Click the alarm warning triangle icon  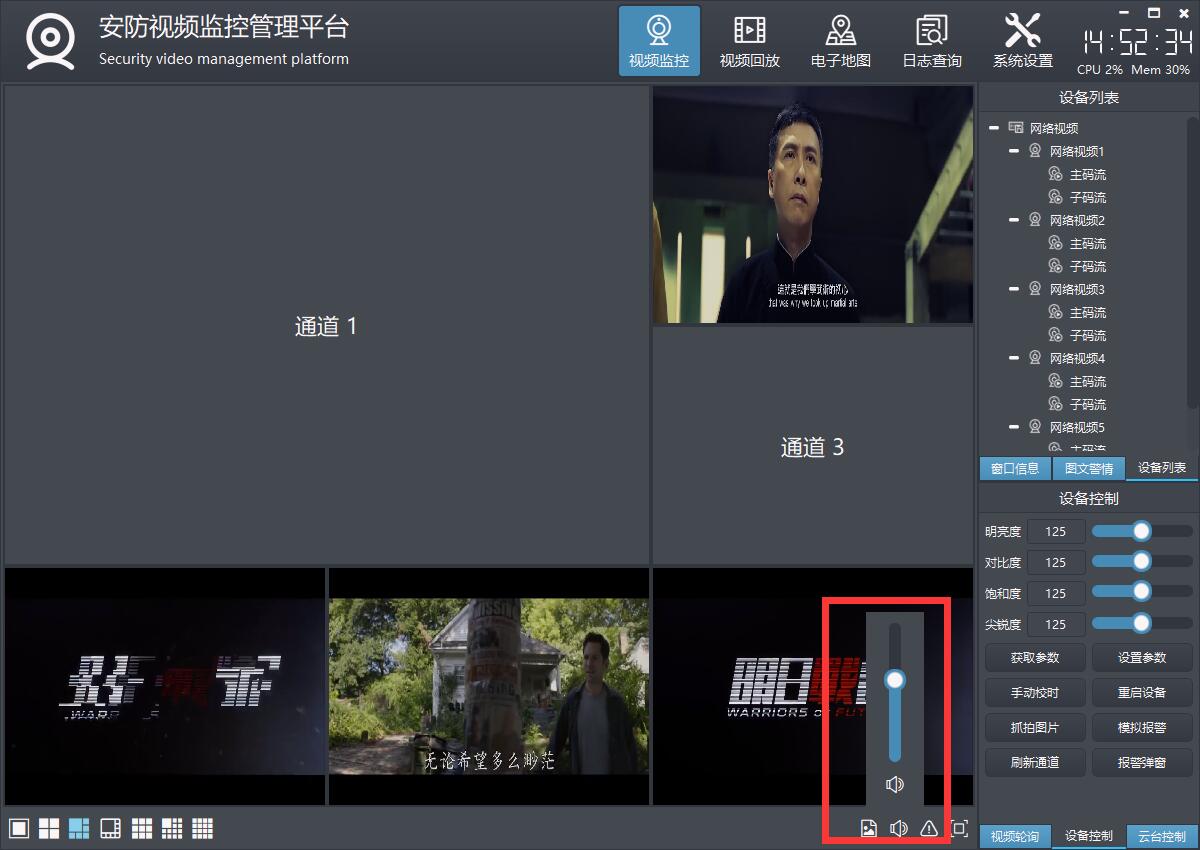[x=929, y=828]
